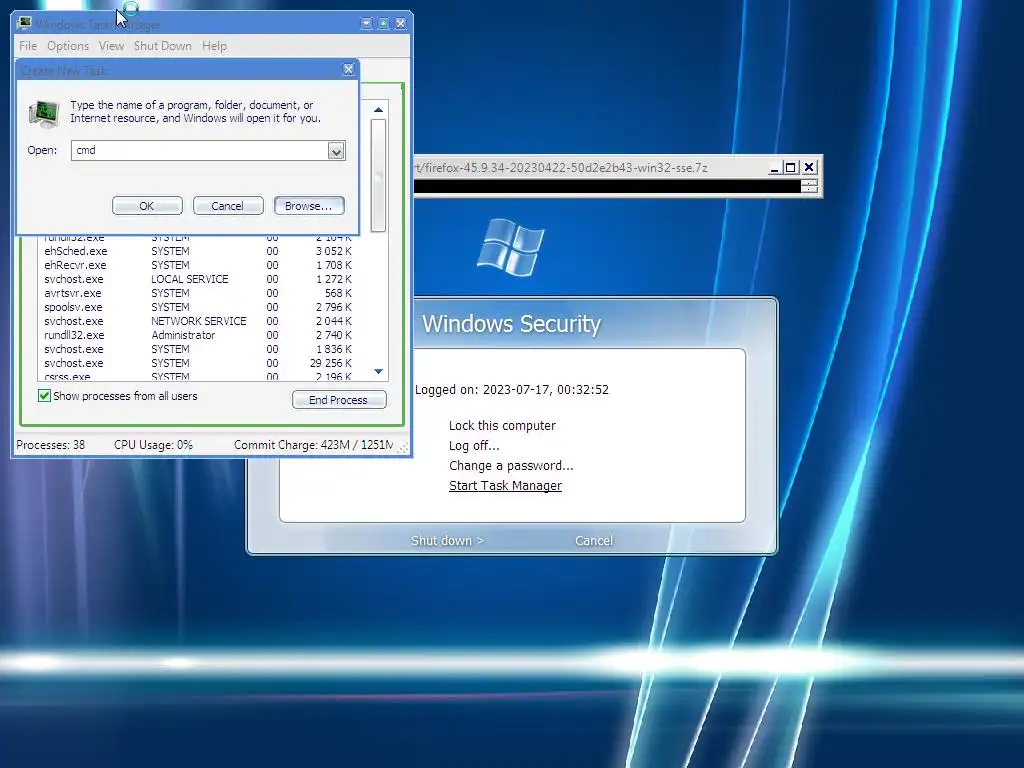Screen dimensions: 1024x768
Task: Select svchost.exe NETWORK SERVICE row
Action: (198, 321)
